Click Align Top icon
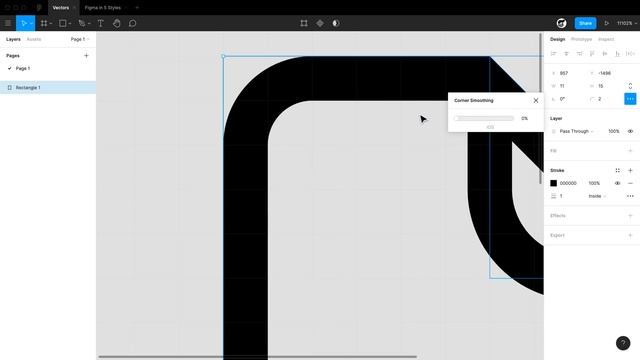The height and width of the screenshot is (360, 640). pyautogui.click(x=592, y=53)
